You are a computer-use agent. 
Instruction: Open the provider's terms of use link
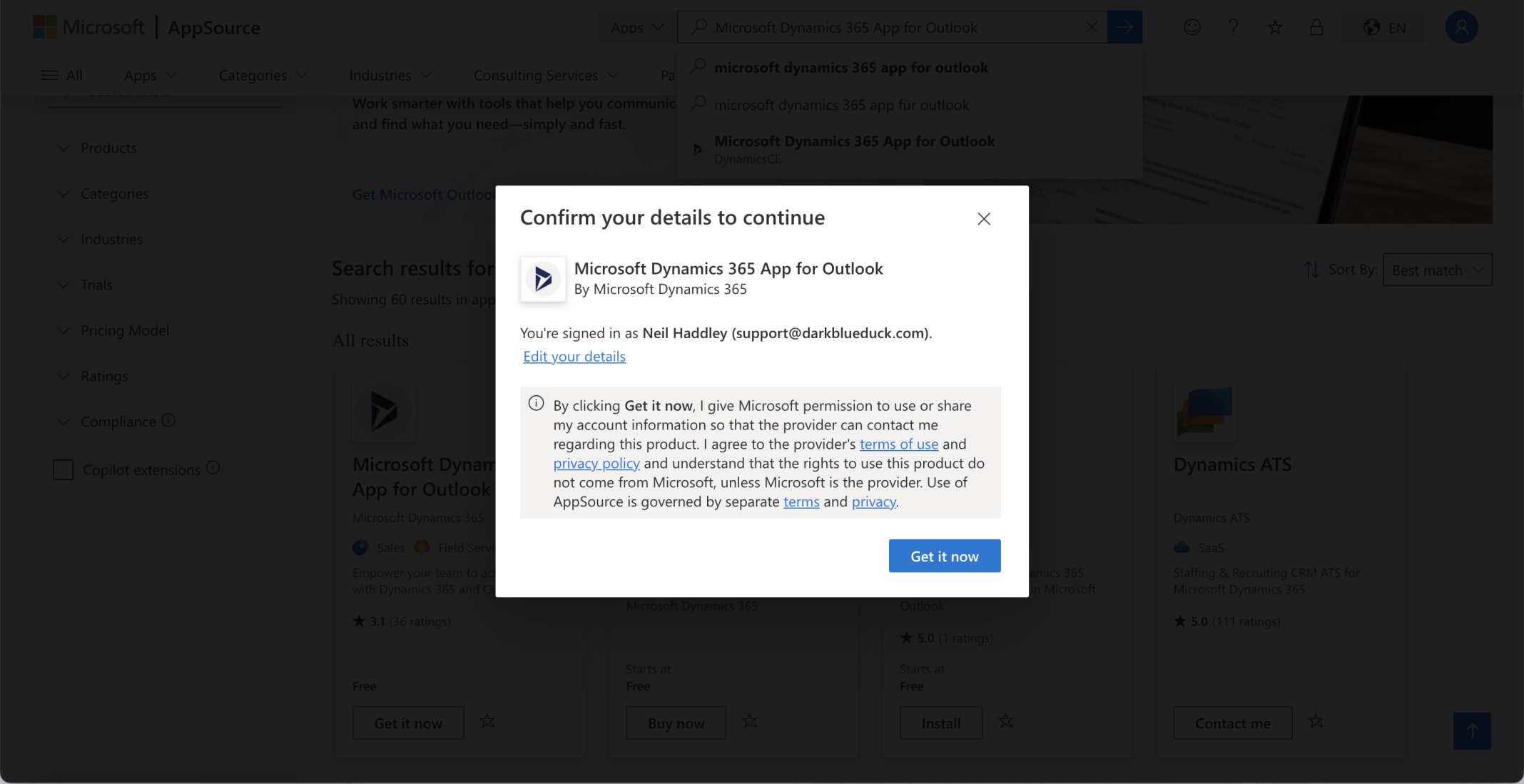coord(898,444)
